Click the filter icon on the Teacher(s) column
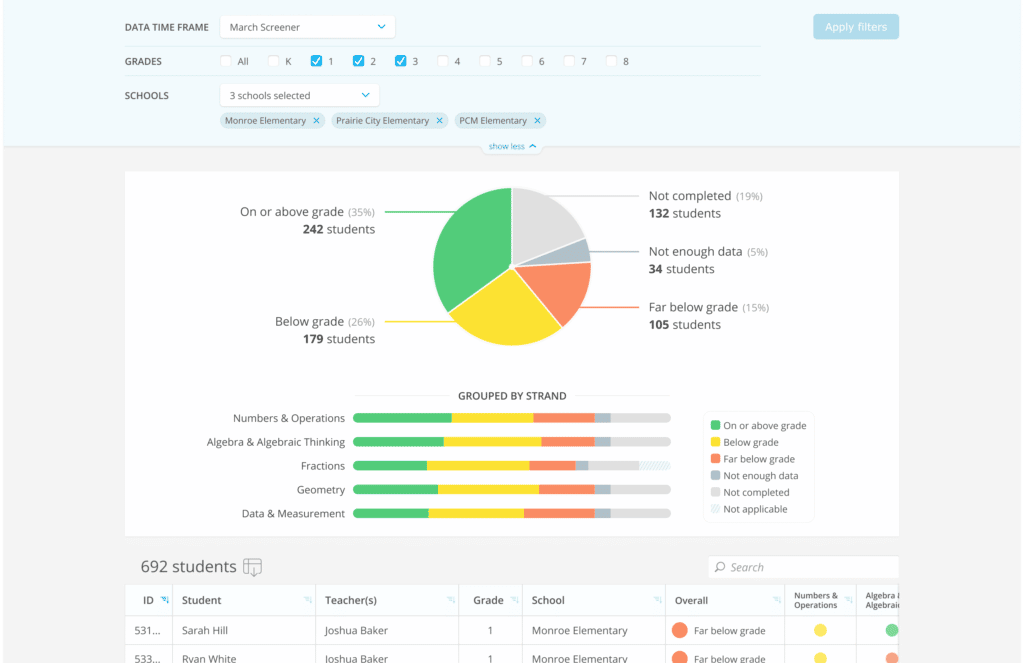The height and width of the screenshot is (663, 1024). 450,600
